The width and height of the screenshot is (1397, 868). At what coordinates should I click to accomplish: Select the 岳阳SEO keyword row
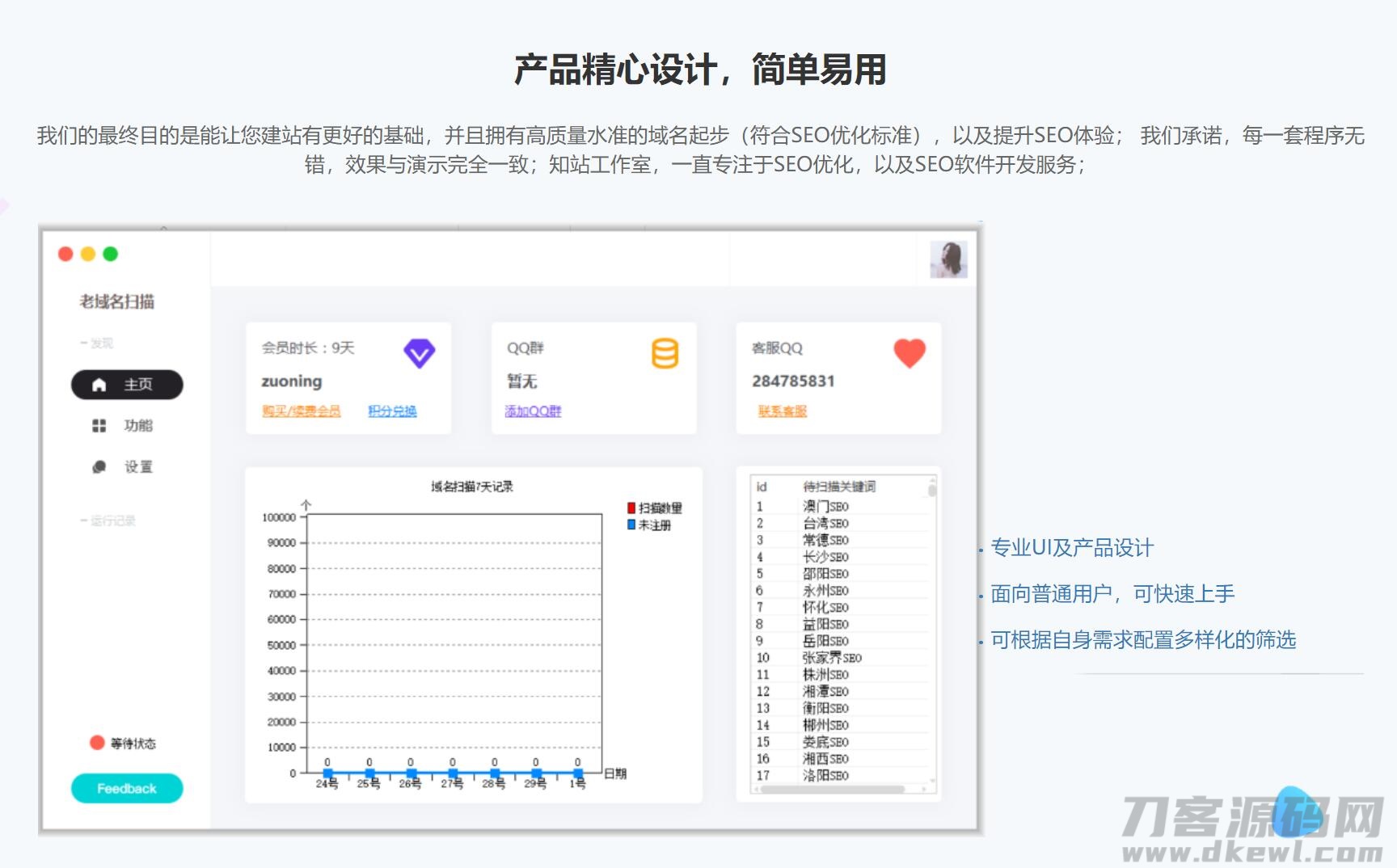[839, 641]
